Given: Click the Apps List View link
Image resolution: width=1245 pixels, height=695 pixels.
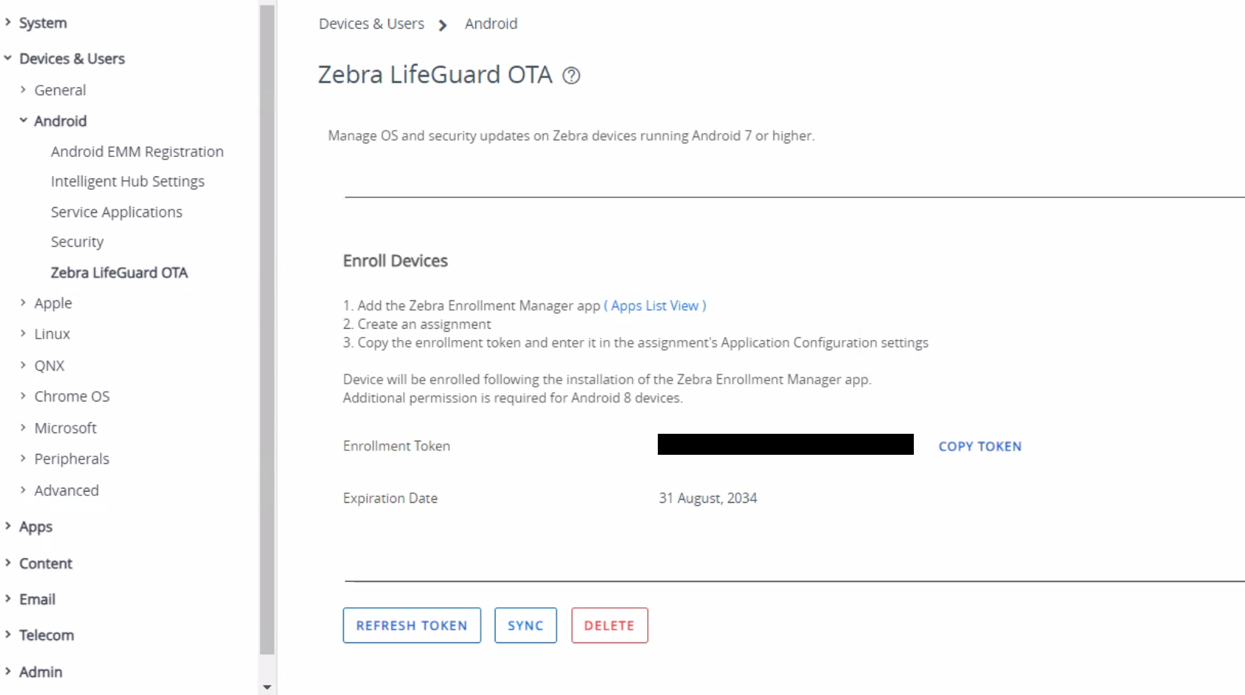Looking at the screenshot, I should pos(655,305).
